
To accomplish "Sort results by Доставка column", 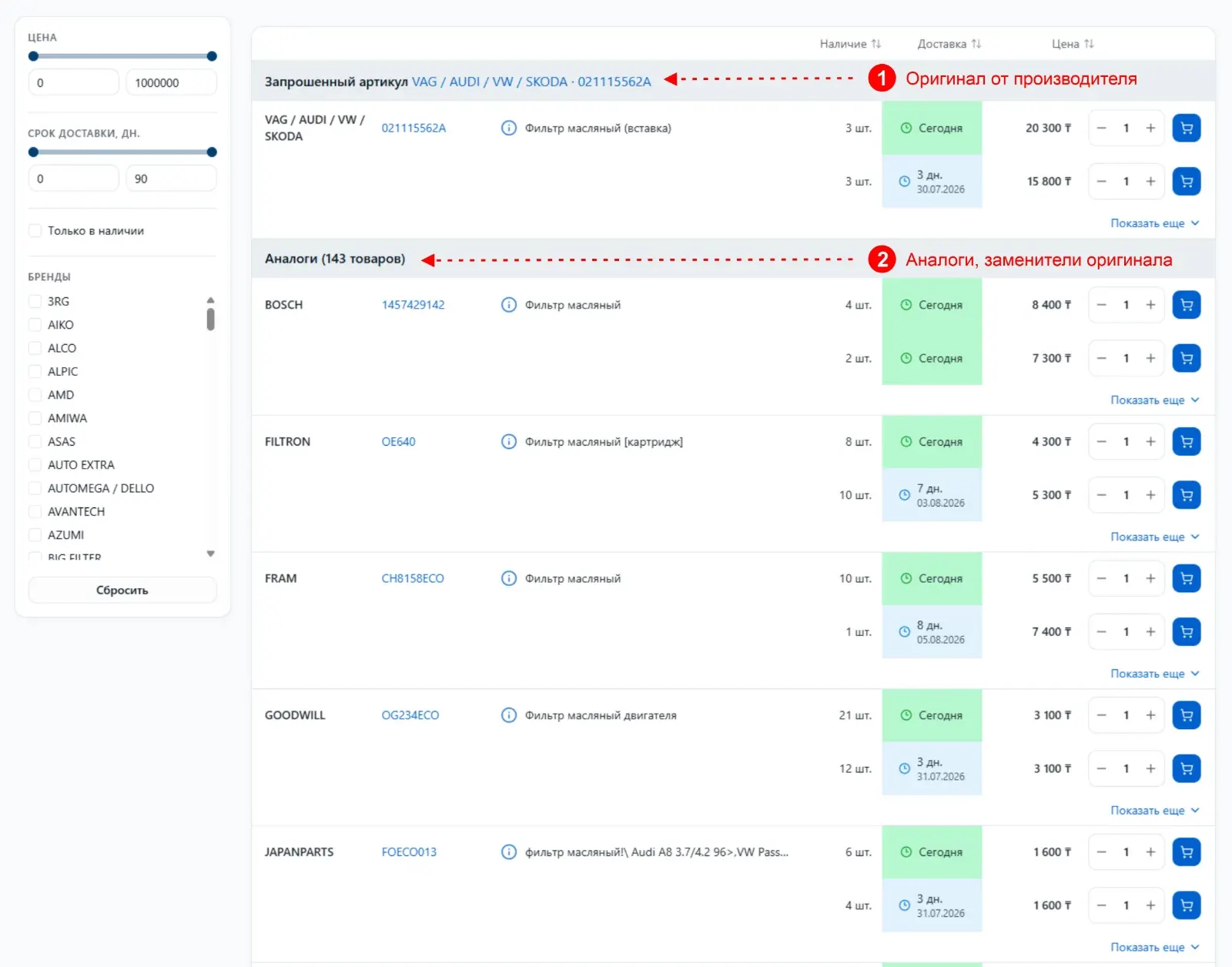I will pyautogui.click(x=949, y=44).
